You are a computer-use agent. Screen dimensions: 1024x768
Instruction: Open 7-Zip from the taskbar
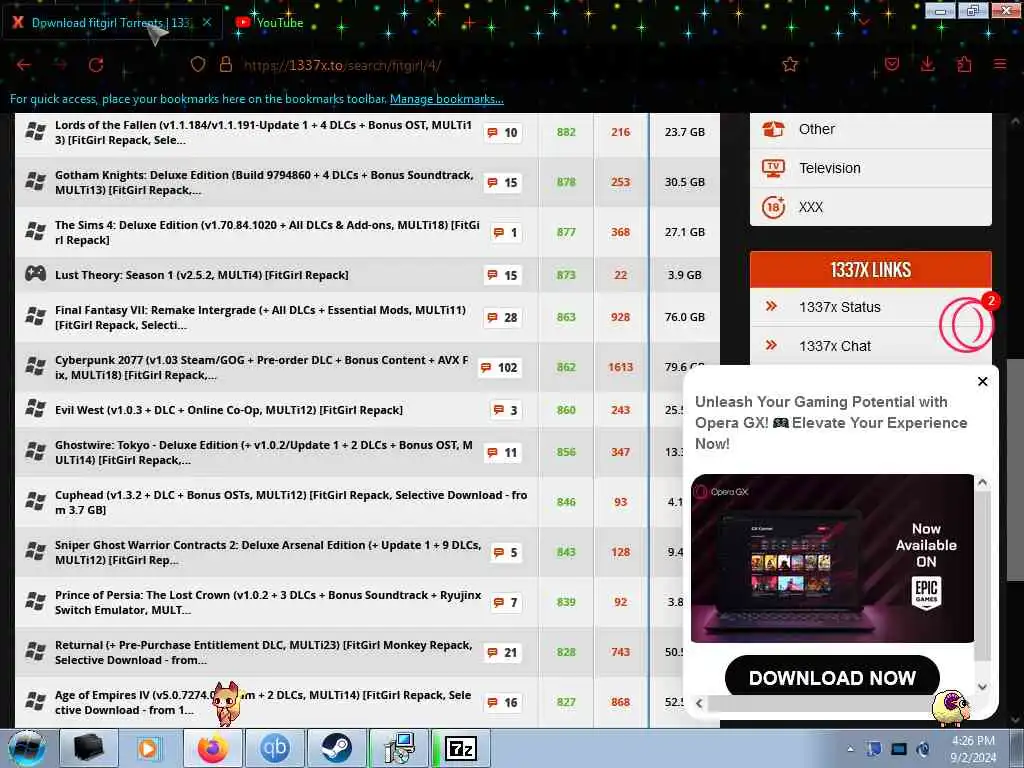[x=460, y=748]
